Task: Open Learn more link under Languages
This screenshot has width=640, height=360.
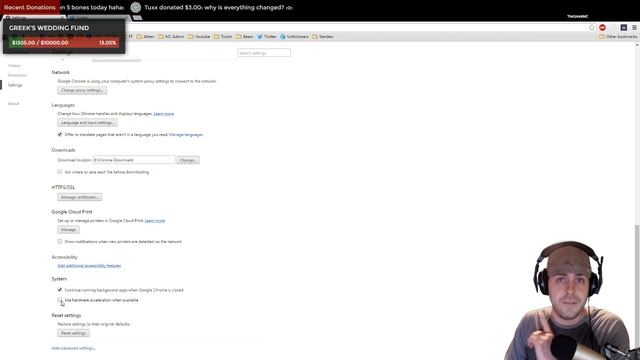Action: point(164,113)
